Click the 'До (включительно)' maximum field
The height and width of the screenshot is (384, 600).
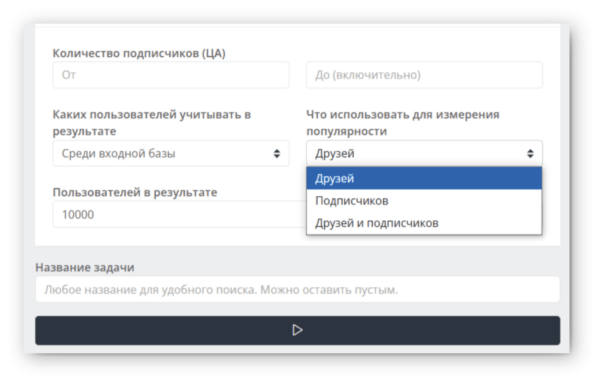(x=424, y=75)
